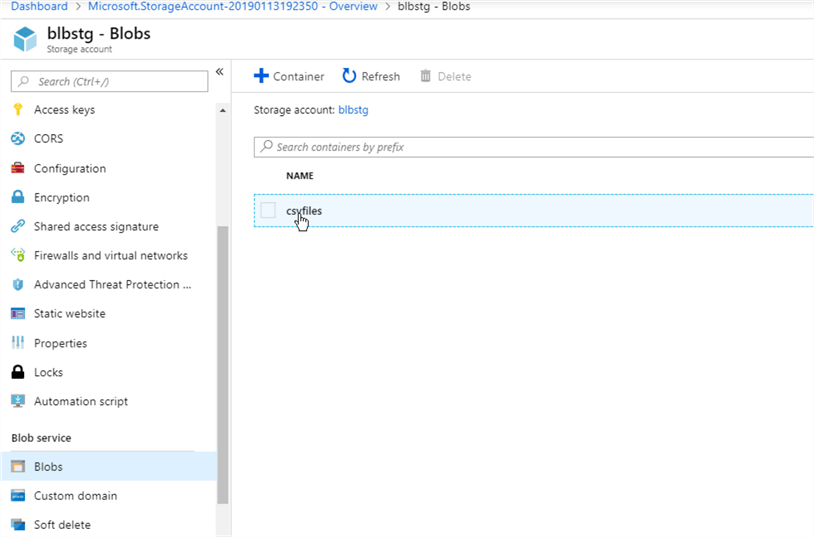The height and width of the screenshot is (537, 814).
Task: Tick the checkbox beside csvfiles container
Action: [268, 210]
